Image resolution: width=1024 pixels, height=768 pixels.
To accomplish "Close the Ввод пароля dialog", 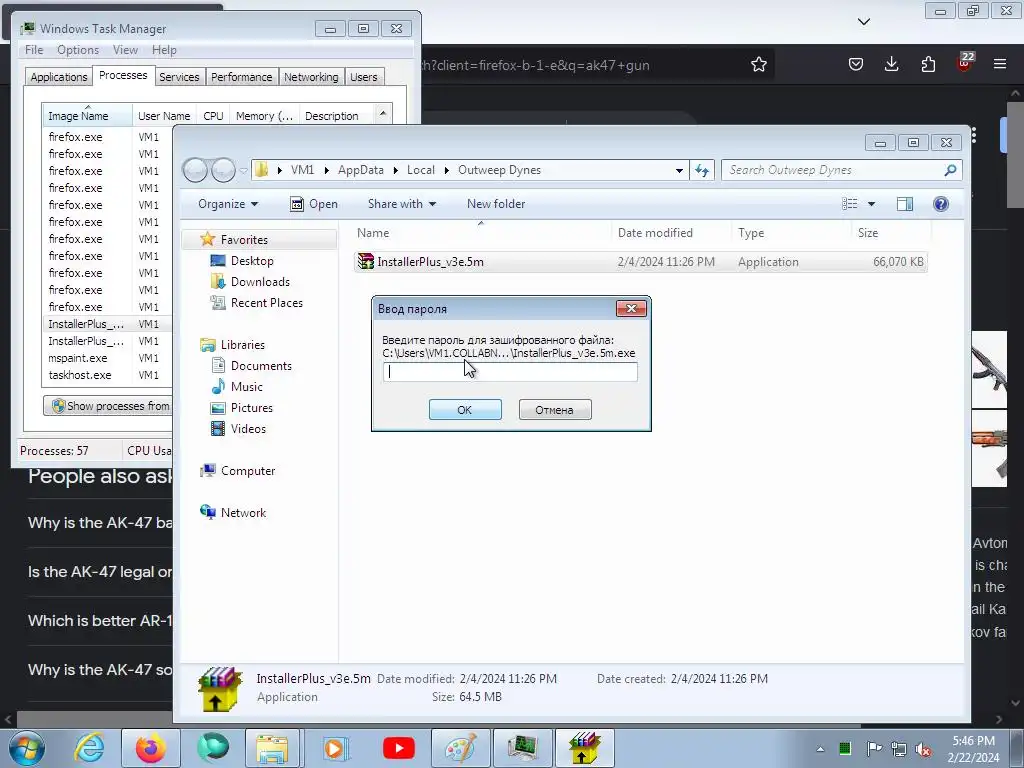I will click(631, 308).
